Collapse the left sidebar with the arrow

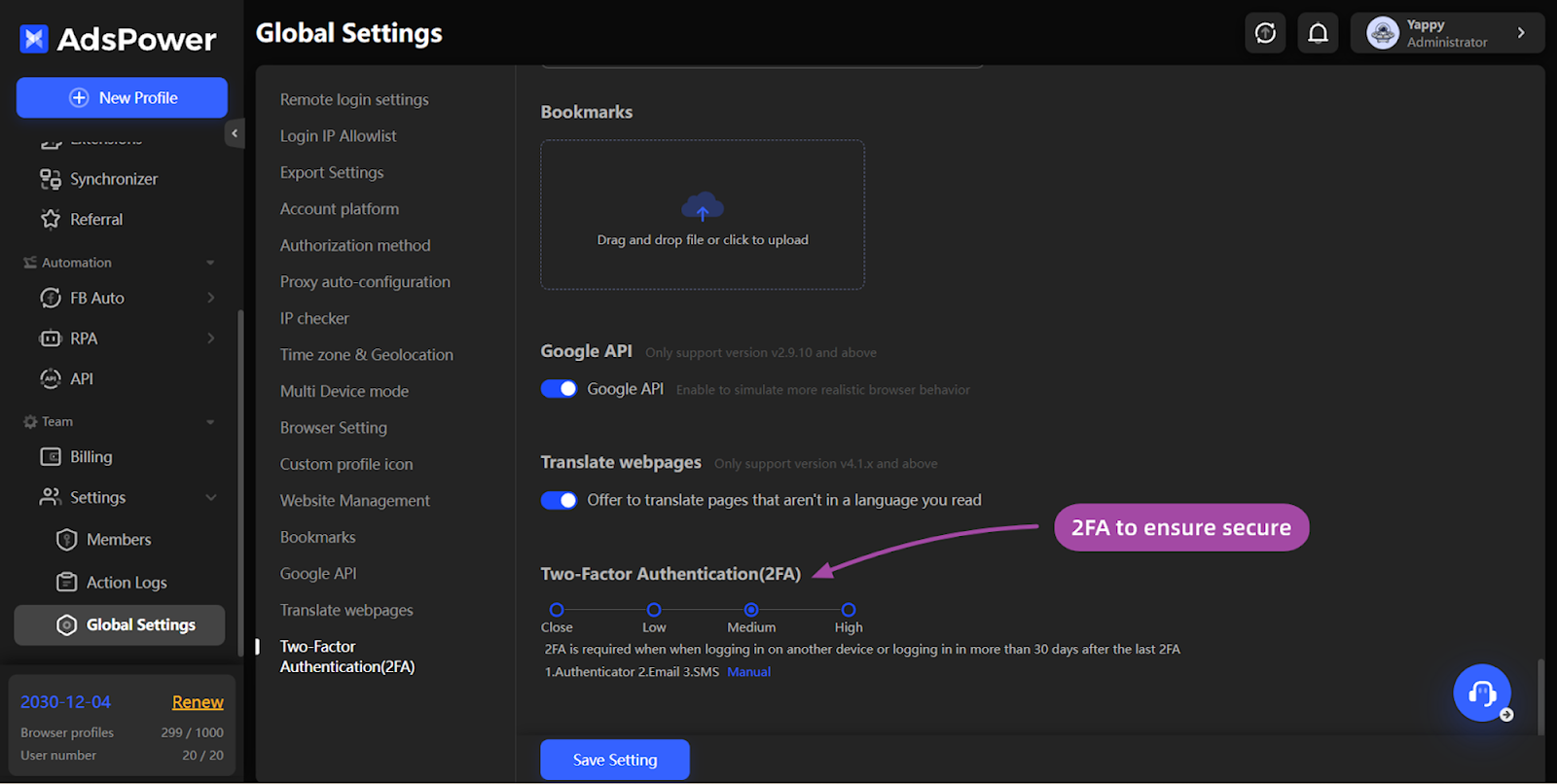click(235, 133)
